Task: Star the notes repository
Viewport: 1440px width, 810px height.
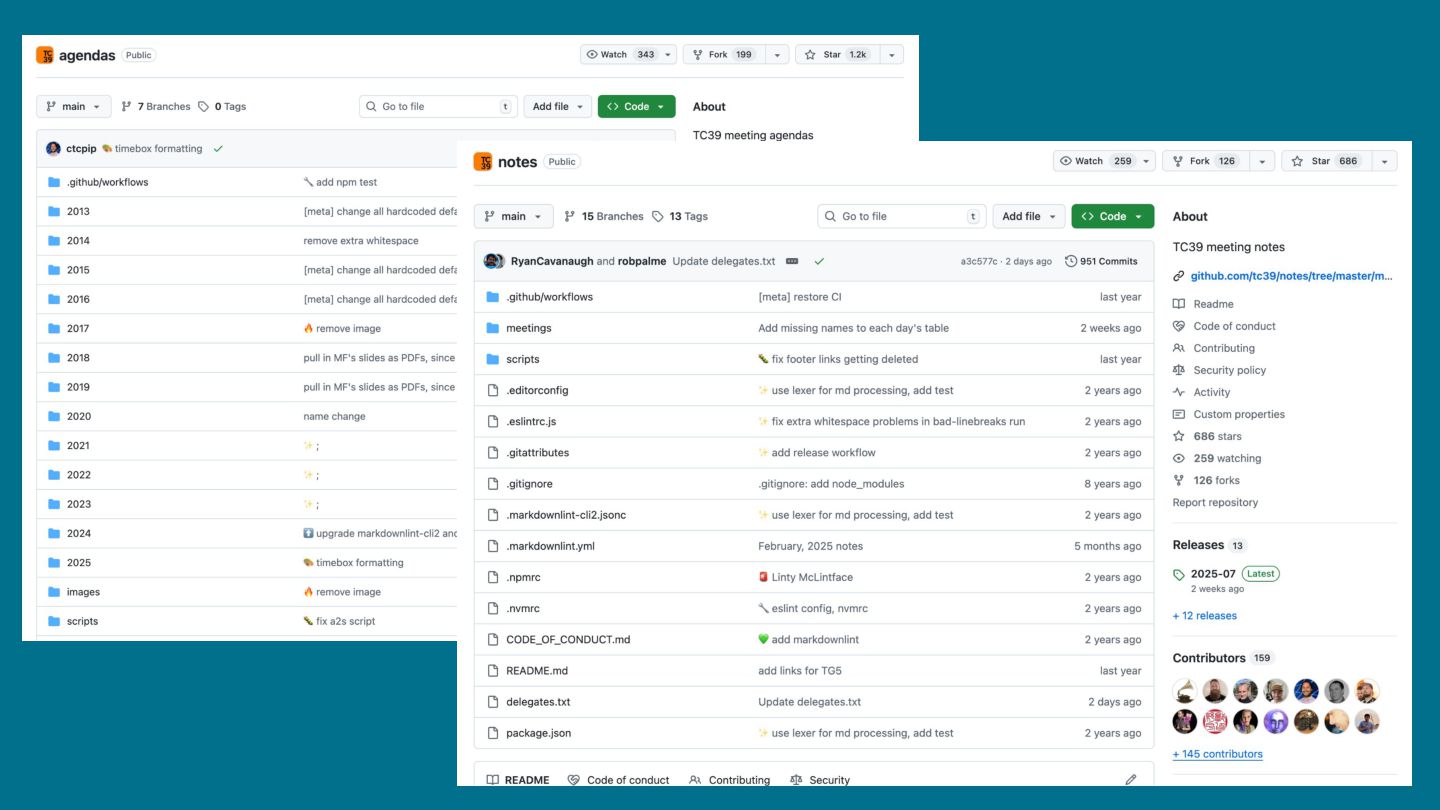Action: tap(1326, 161)
